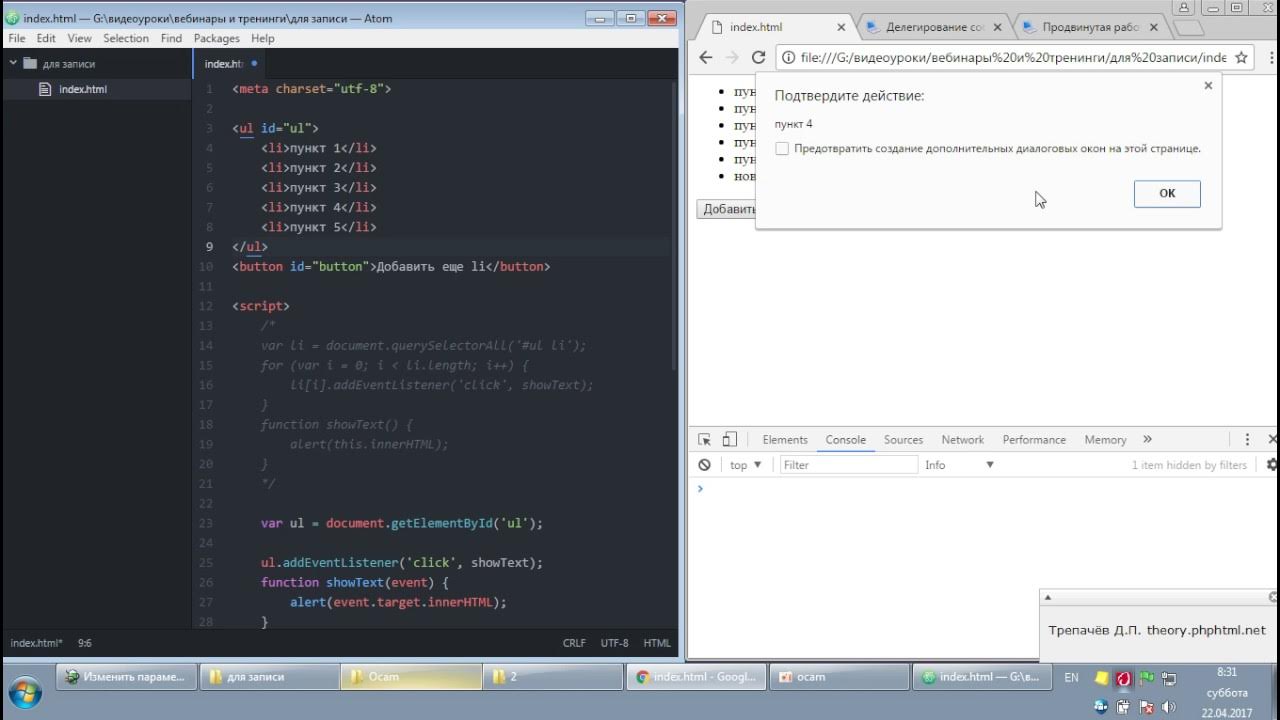Click the Atom editor vertical scrollbar
Screen dimensions: 1280x720
click(675, 225)
